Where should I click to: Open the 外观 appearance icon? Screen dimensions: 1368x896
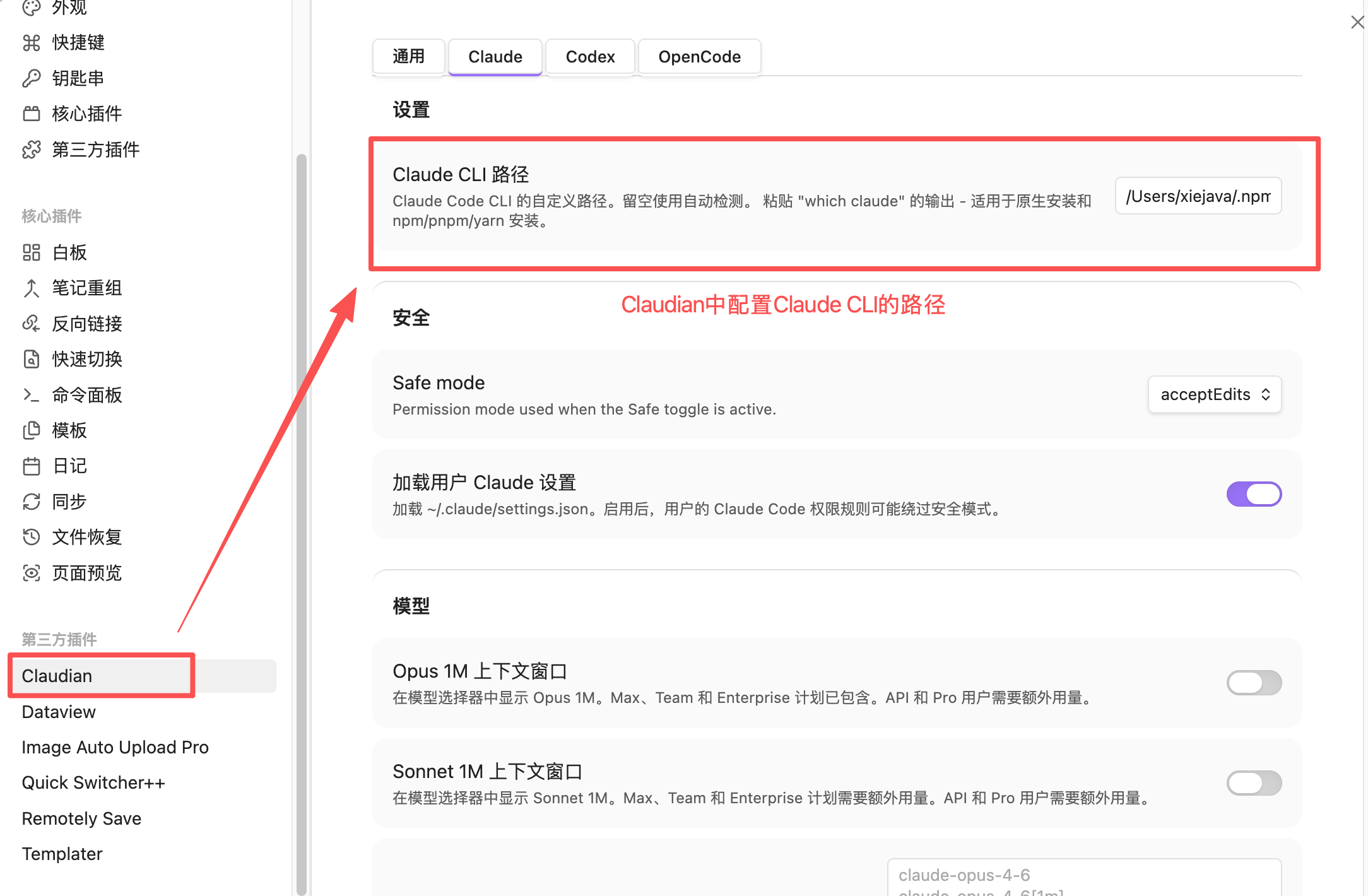(x=32, y=8)
